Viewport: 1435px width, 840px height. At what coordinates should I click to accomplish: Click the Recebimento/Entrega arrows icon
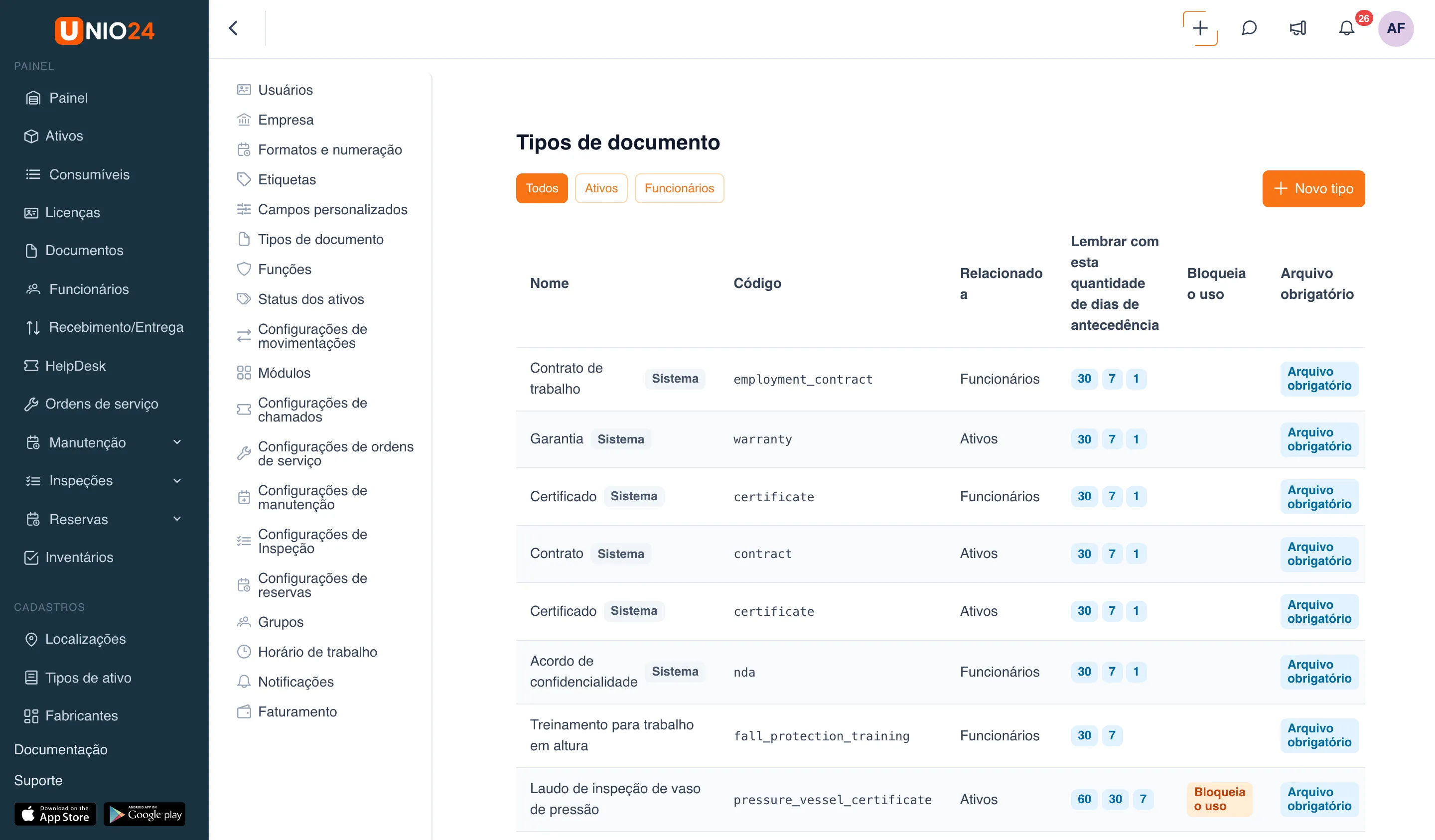(33, 327)
